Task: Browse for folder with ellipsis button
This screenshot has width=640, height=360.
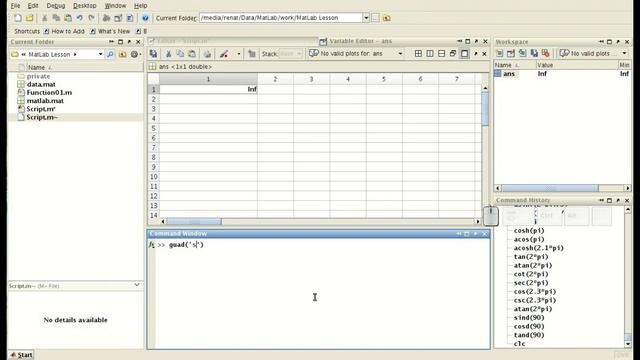Action: click(x=375, y=18)
